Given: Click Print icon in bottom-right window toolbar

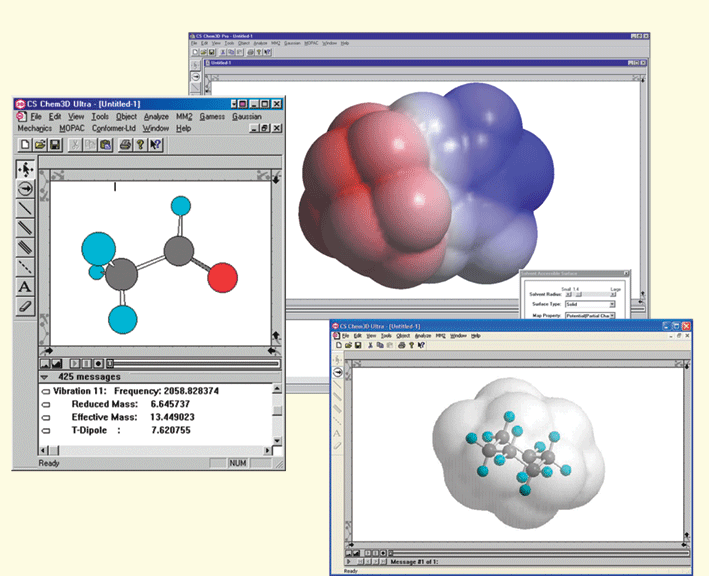Looking at the screenshot, I should 401,345.
